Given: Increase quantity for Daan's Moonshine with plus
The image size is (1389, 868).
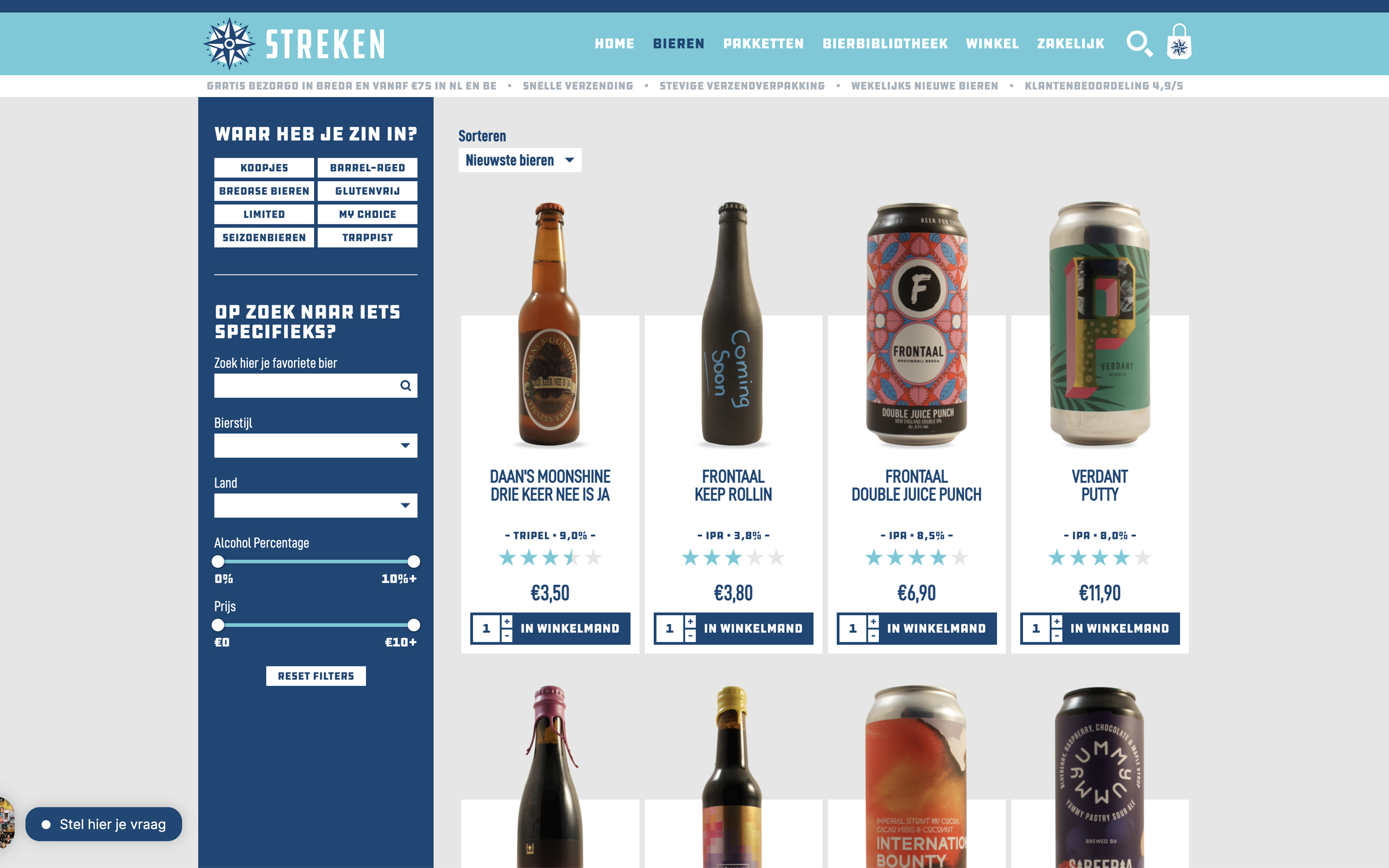Looking at the screenshot, I should coord(507,622).
